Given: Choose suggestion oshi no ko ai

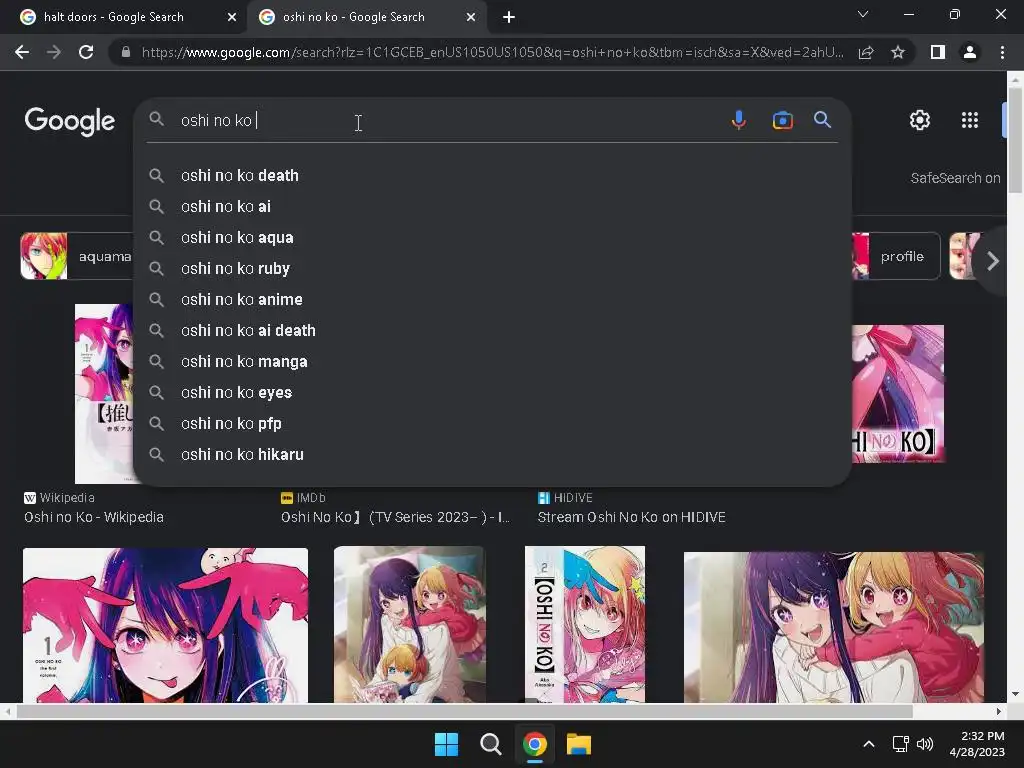Looking at the screenshot, I should pos(492,206).
